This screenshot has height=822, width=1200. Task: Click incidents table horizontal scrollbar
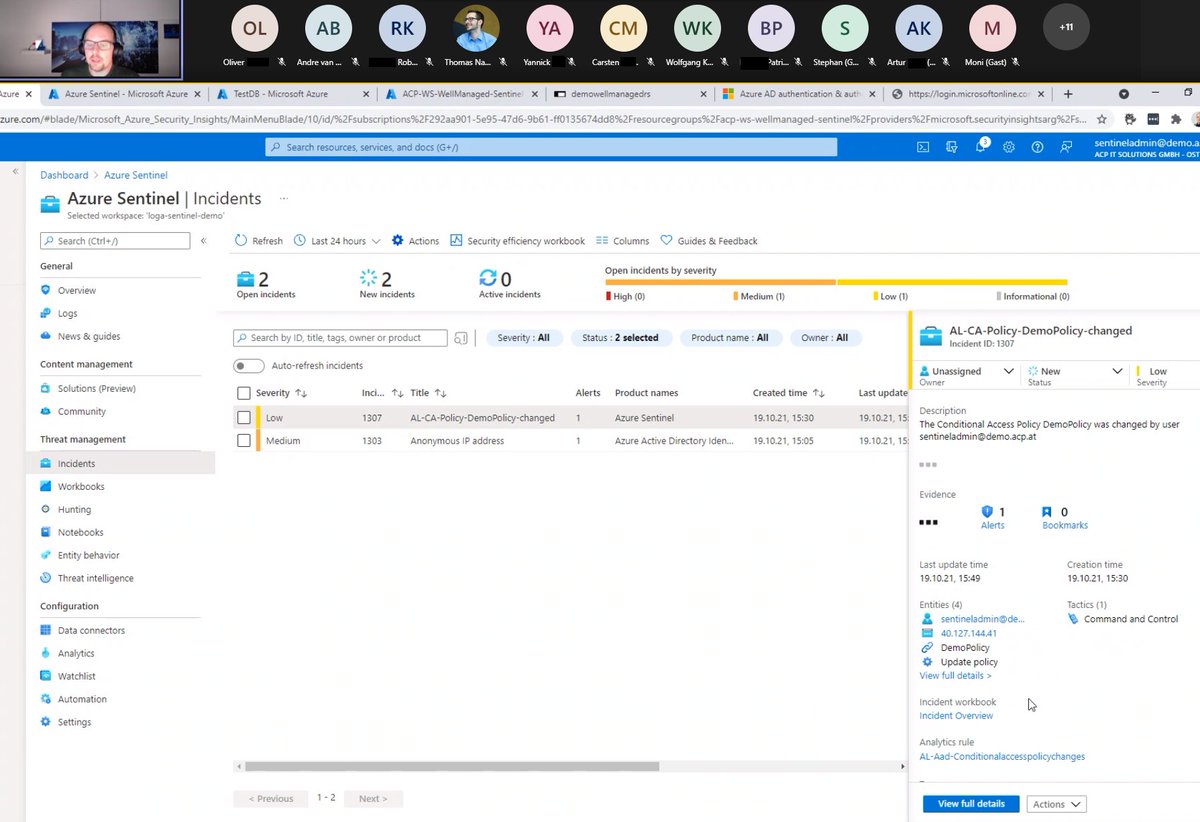pos(451,767)
